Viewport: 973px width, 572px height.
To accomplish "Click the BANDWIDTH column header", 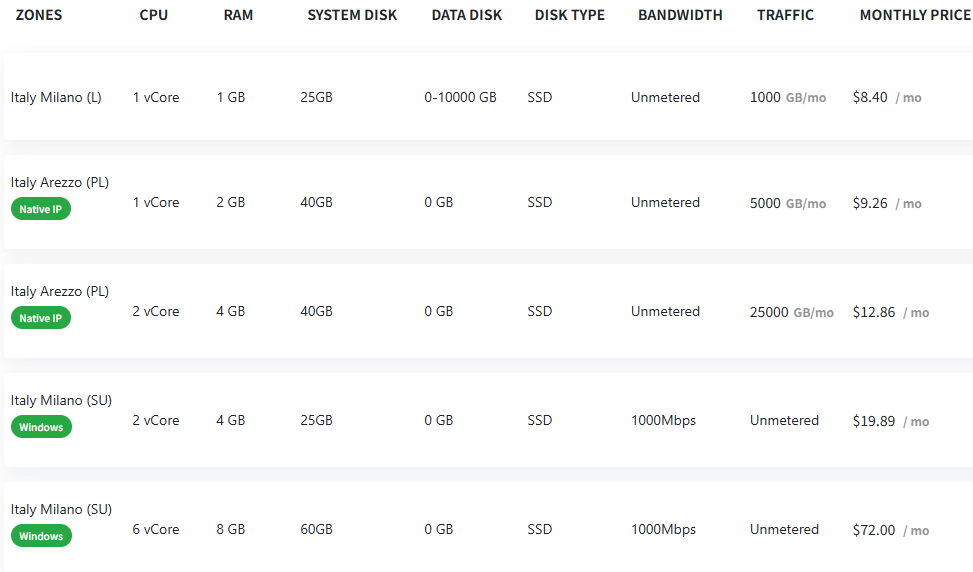I will [680, 15].
